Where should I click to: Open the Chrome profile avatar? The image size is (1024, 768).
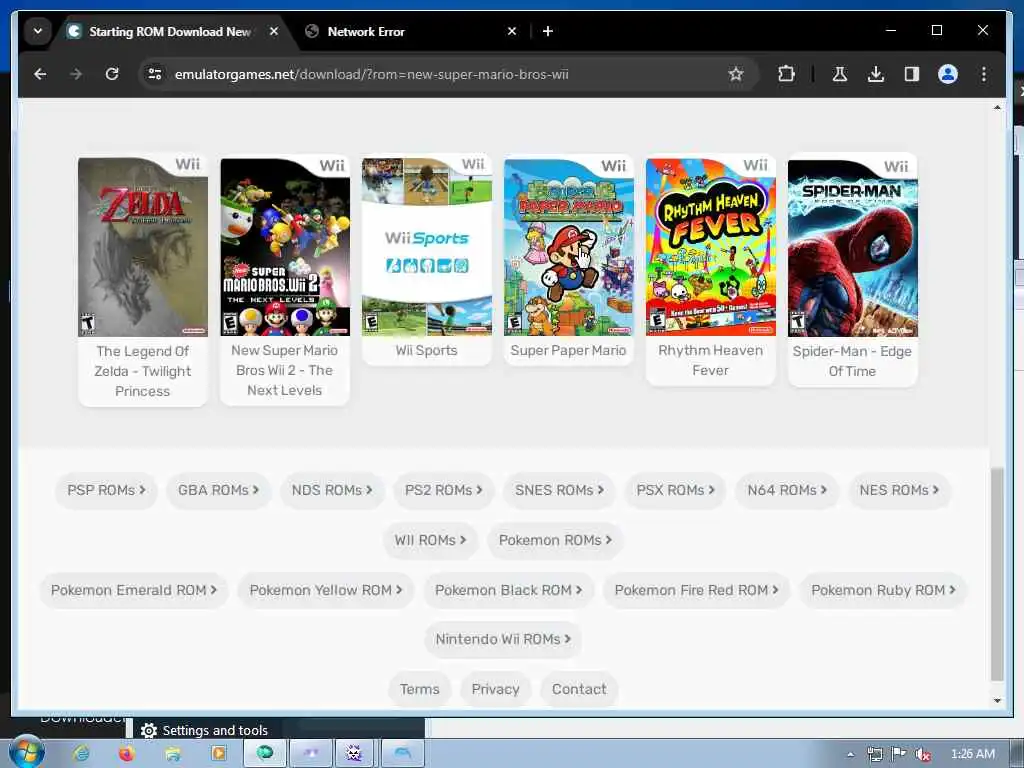click(x=948, y=74)
